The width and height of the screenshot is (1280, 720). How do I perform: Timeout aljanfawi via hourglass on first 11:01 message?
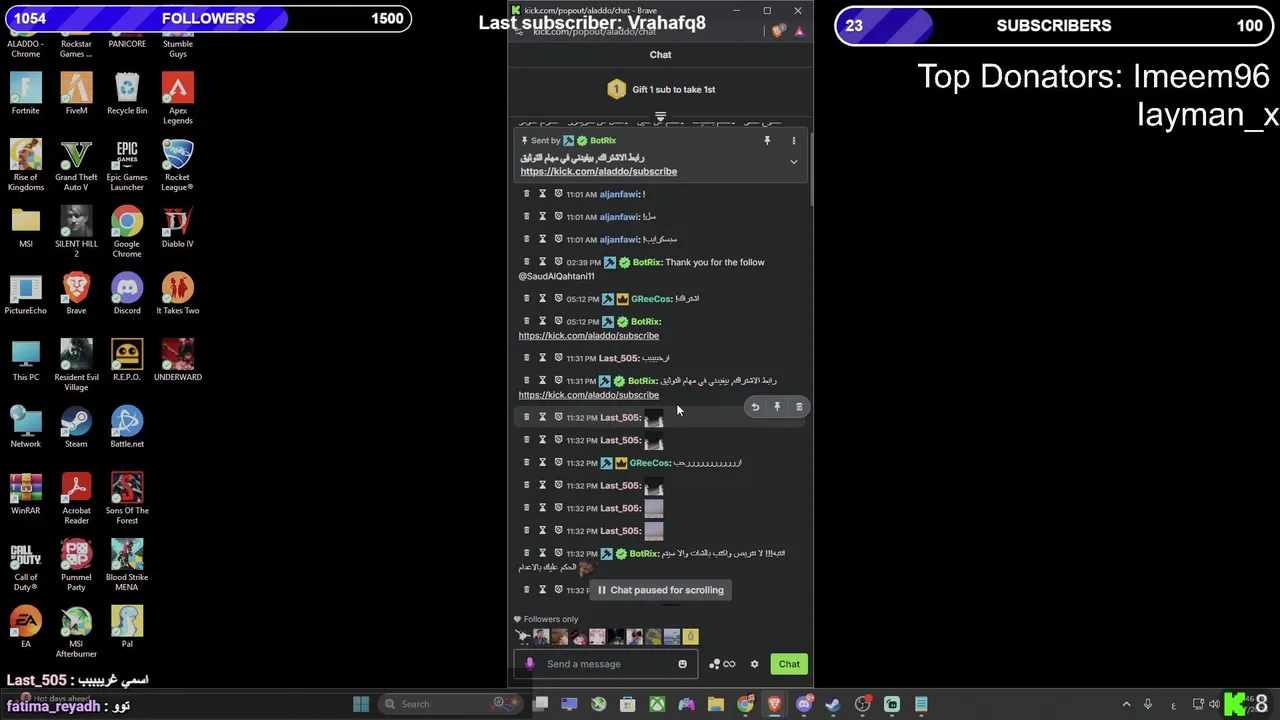pyautogui.click(x=542, y=194)
